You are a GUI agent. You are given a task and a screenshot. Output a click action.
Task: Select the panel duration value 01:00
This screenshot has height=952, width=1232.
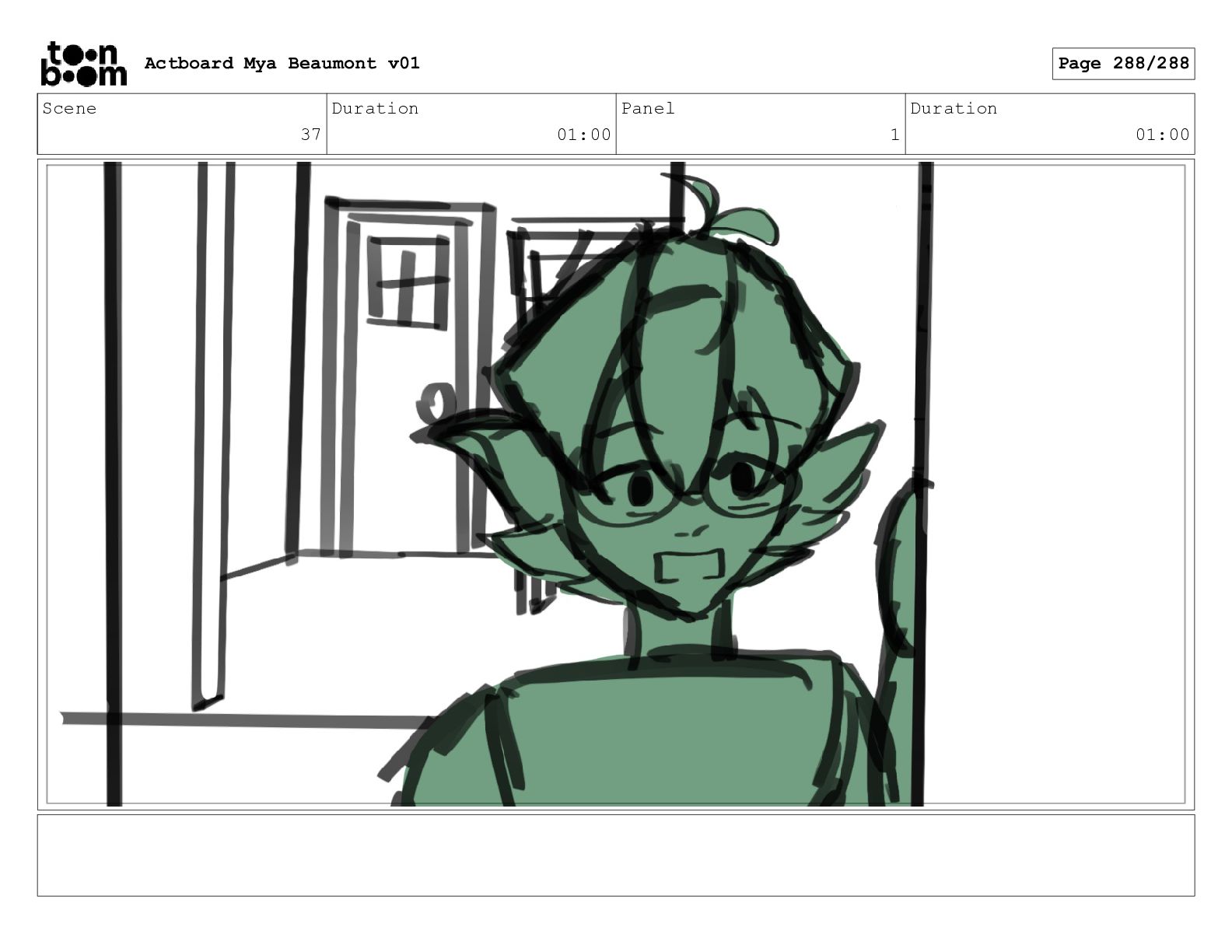tap(1162, 135)
